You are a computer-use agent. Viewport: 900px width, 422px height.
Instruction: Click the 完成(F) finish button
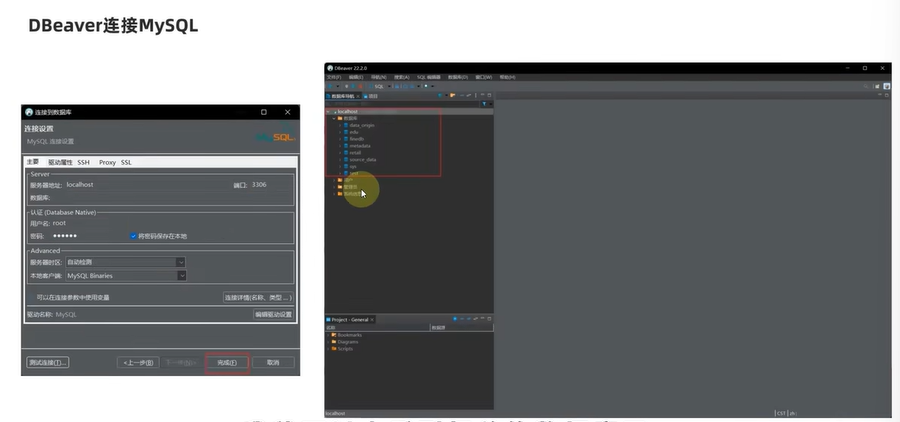pos(227,362)
